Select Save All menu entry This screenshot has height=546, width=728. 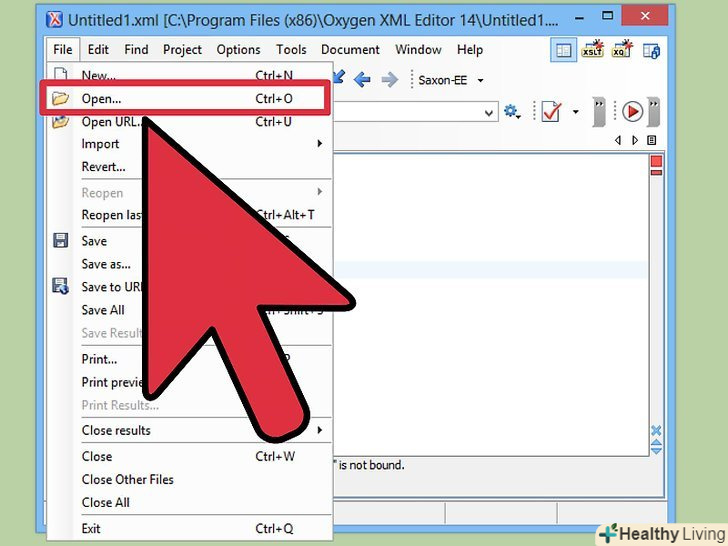(189, 310)
